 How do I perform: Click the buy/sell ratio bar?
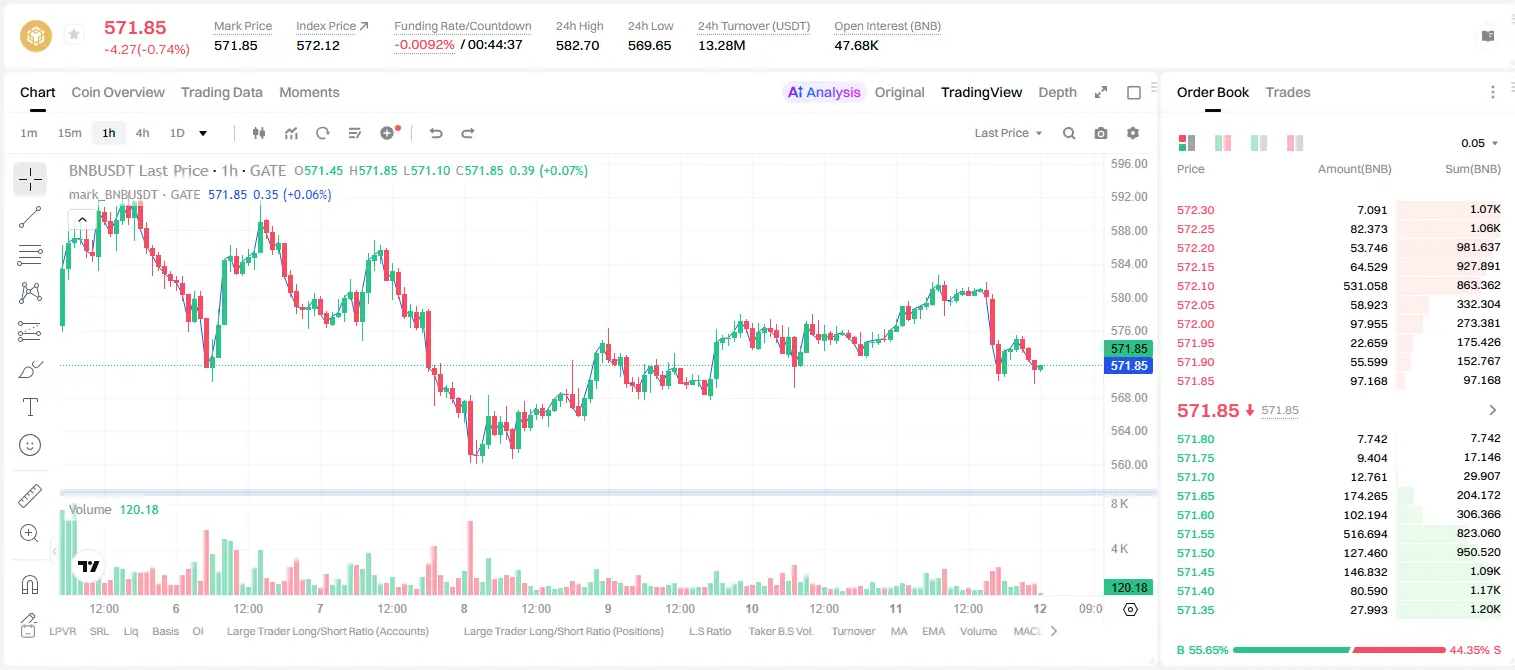tap(1338, 650)
